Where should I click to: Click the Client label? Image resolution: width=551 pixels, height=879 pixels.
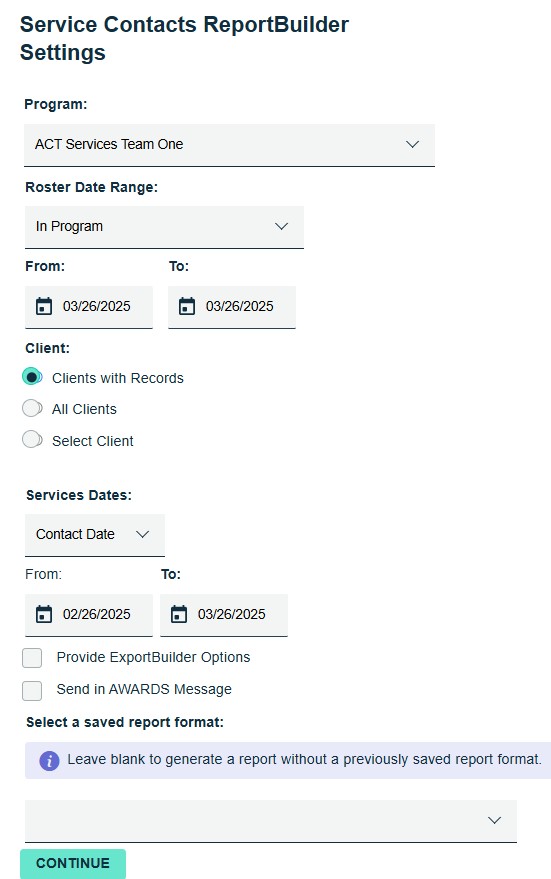48,348
